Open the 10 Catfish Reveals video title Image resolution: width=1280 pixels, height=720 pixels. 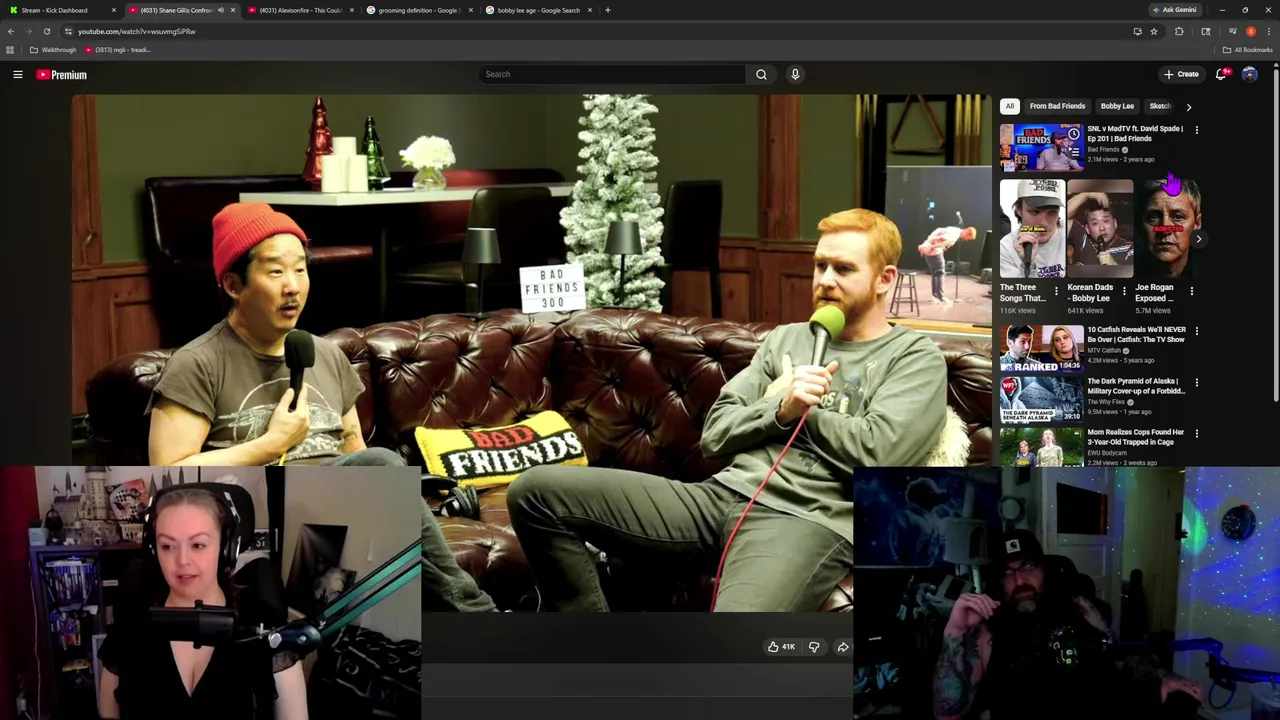click(1137, 334)
